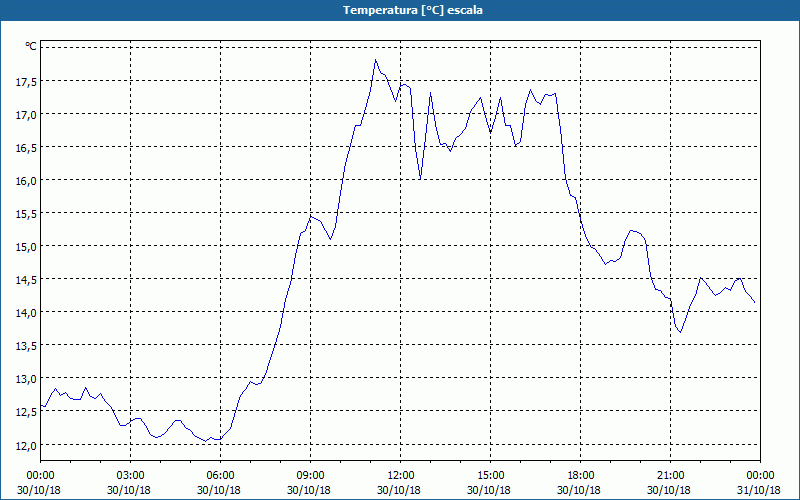This screenshot has width=800, height=500.
Task: Pick the 15,5 y-axis label
Action: 26,213
